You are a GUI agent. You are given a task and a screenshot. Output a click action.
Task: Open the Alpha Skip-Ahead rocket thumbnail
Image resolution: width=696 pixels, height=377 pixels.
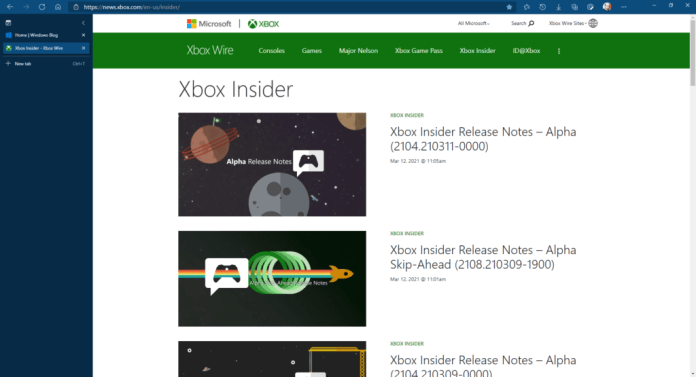click(x=272, y=278)
